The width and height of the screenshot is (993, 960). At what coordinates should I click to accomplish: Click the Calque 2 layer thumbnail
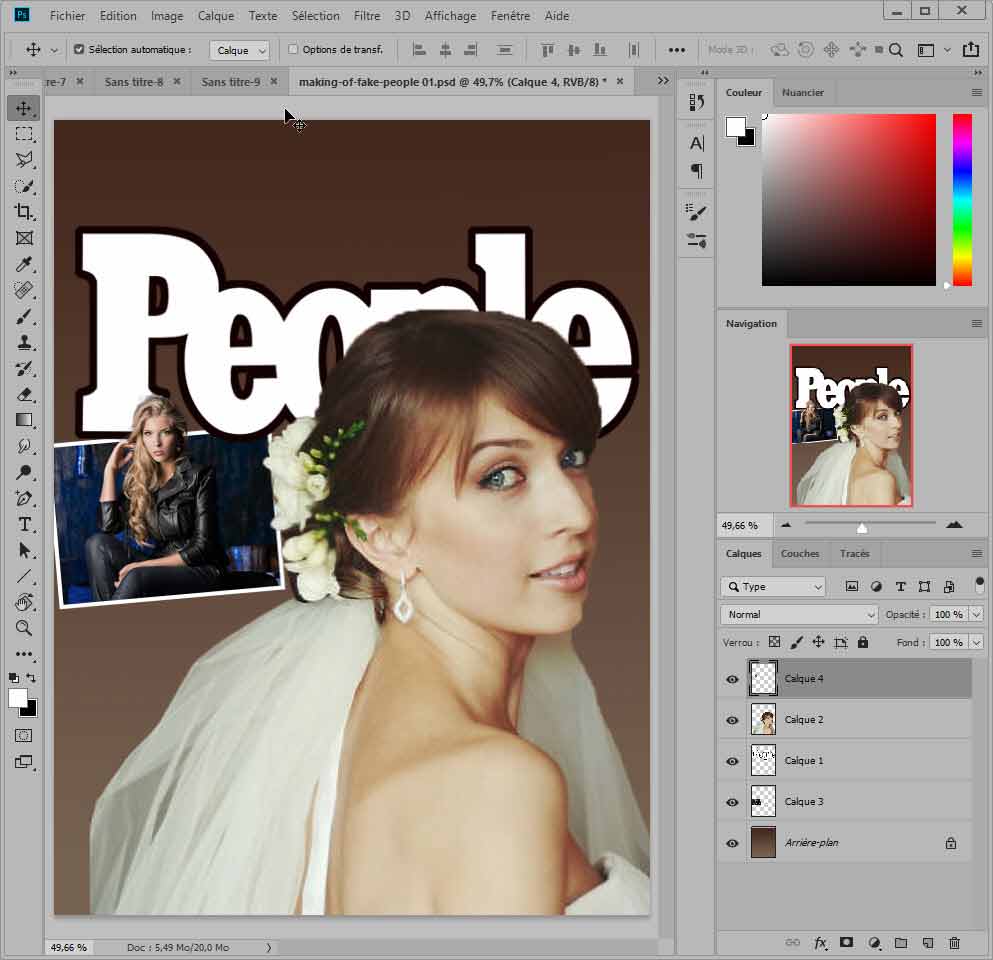[763, 720]
